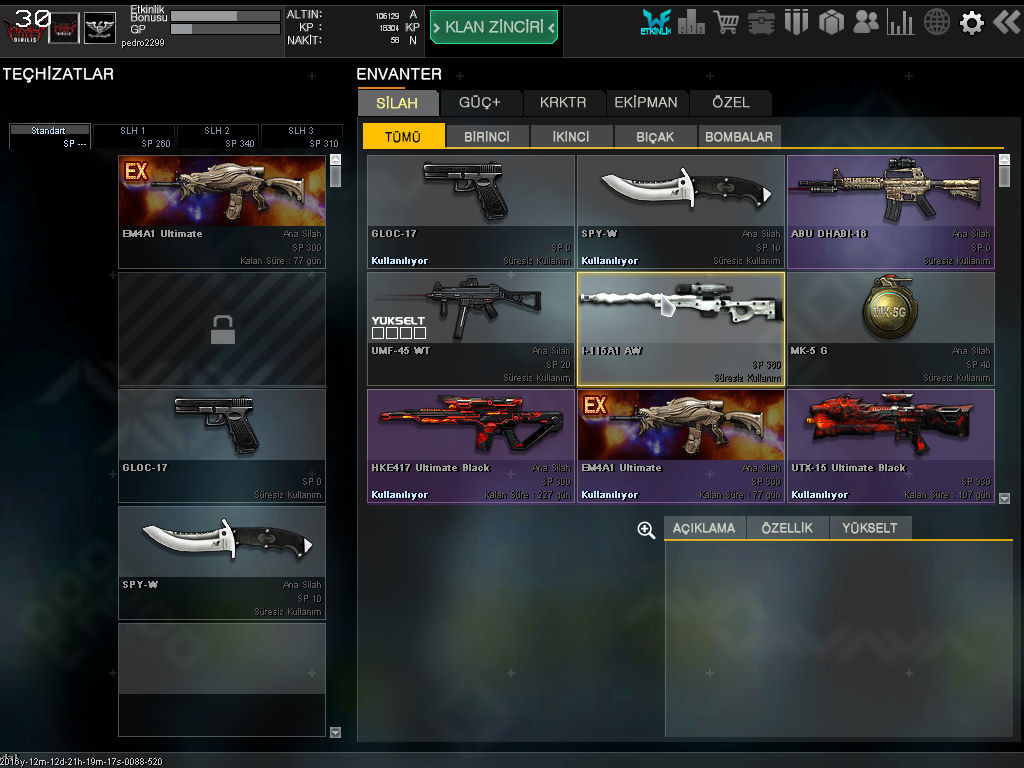Screen dimensions: 1024x768
Task: Open the clan banners icon
Action: pyautogui.click(x=796, y=23)
